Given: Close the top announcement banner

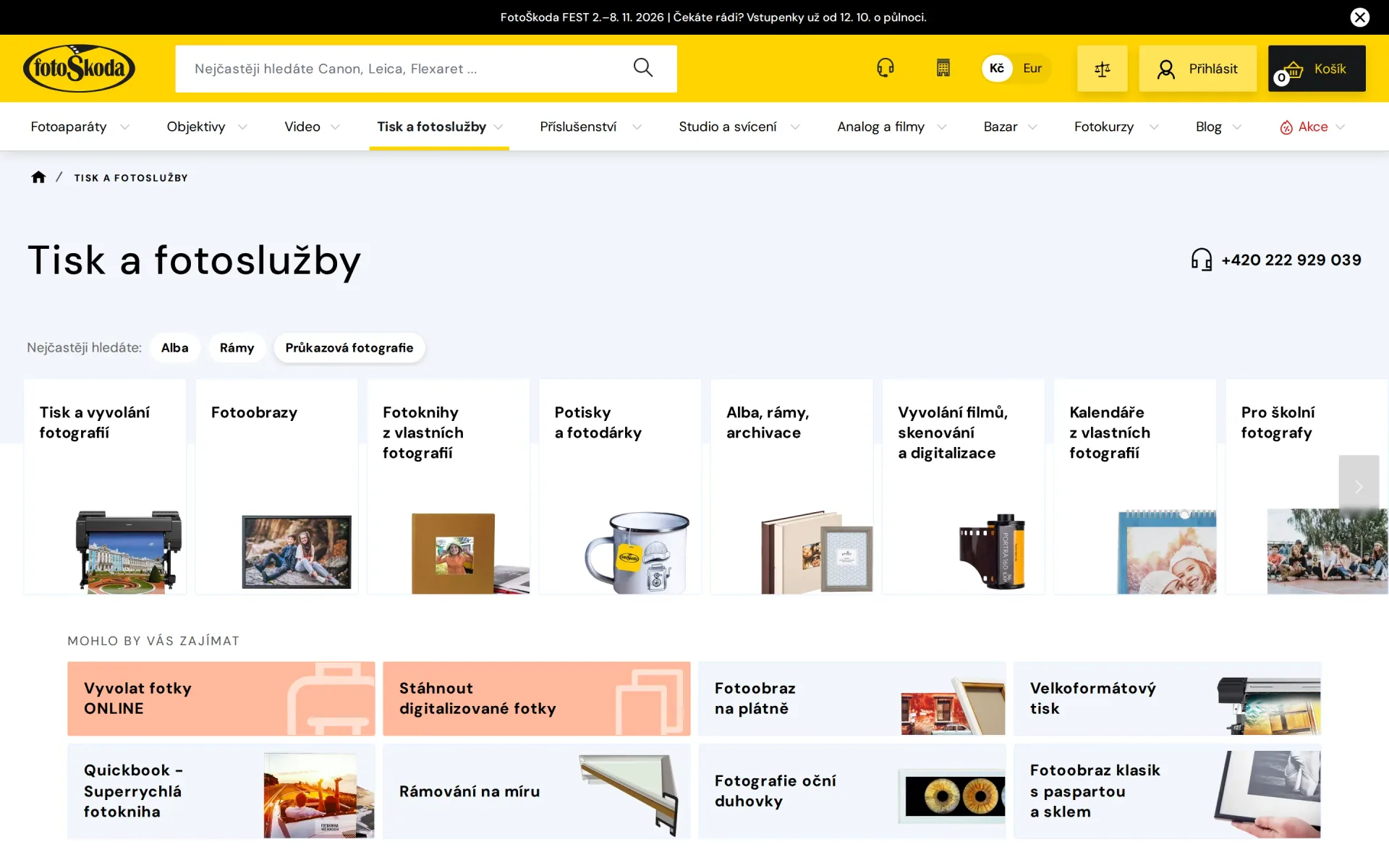Looking at the screenshot, I should pyautogui.click(x=1359, y=17).
